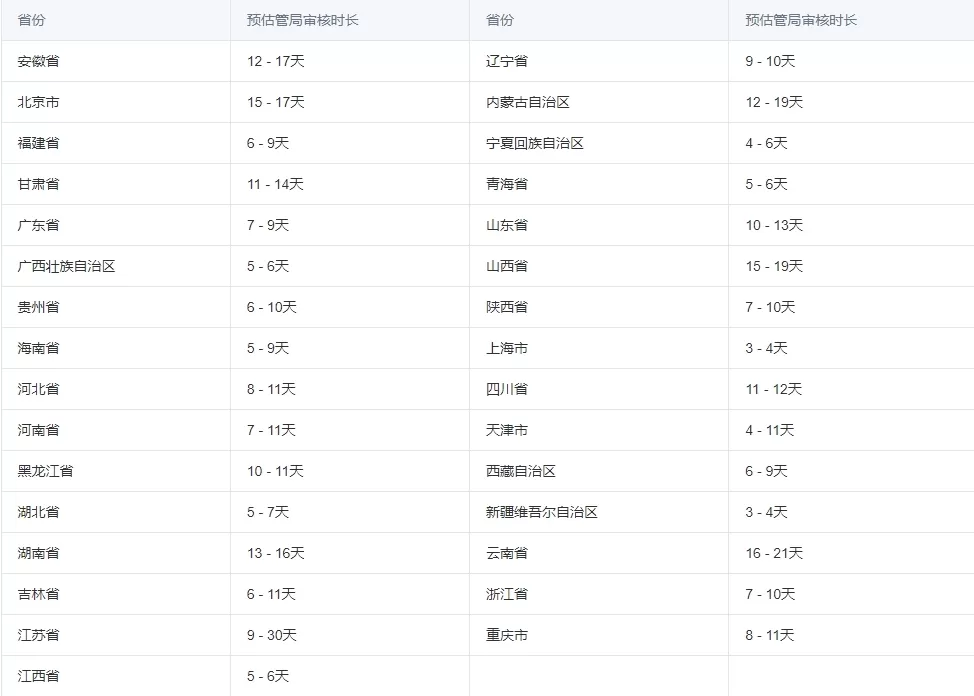Select the 广西壮族自治区 cell
The height and width of the screenshot is (696, 974).
67,266
